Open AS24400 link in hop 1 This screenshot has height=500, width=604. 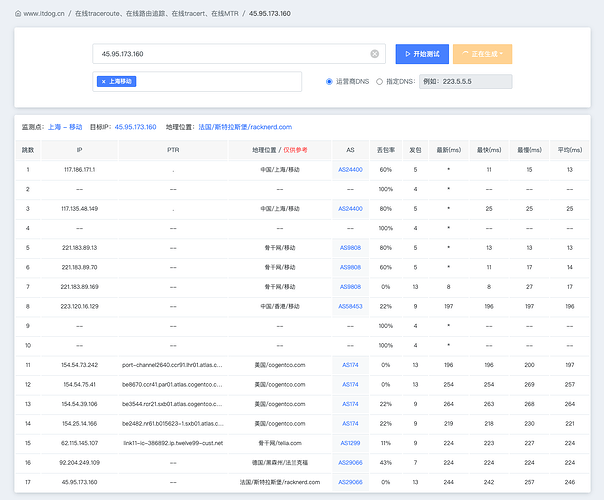pyautogui.click(x=350, y=169)
